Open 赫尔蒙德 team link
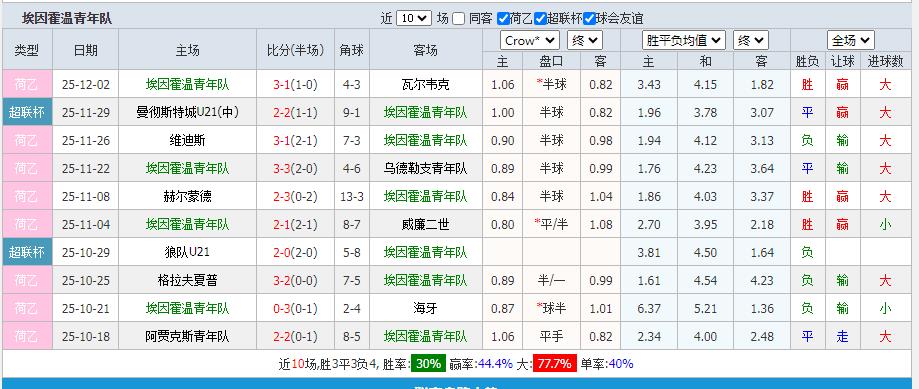This screenshot has height=389, width=919. tap(188, 197)
